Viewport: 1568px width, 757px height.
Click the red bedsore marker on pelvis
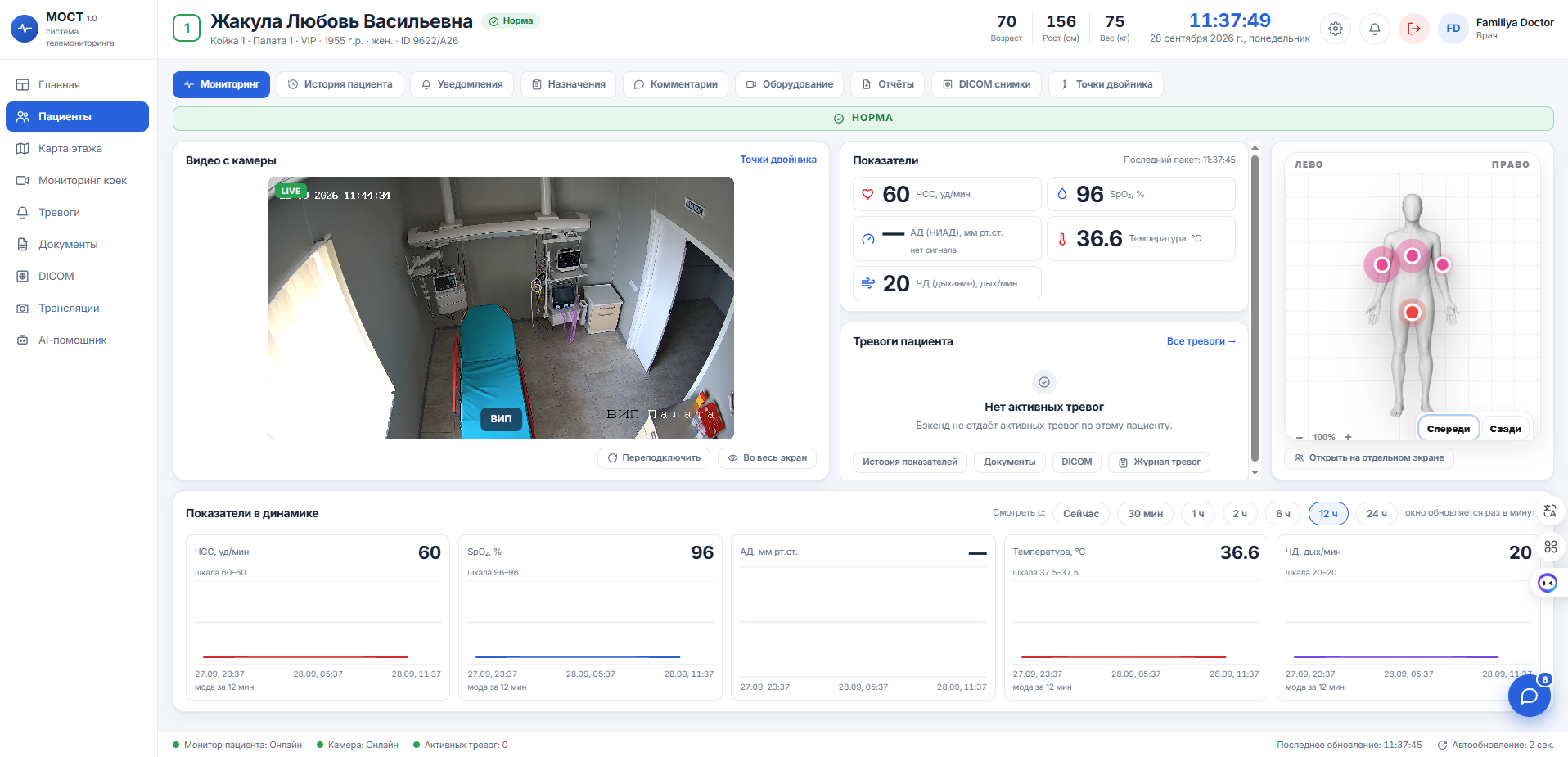(x=1412, y=312)
